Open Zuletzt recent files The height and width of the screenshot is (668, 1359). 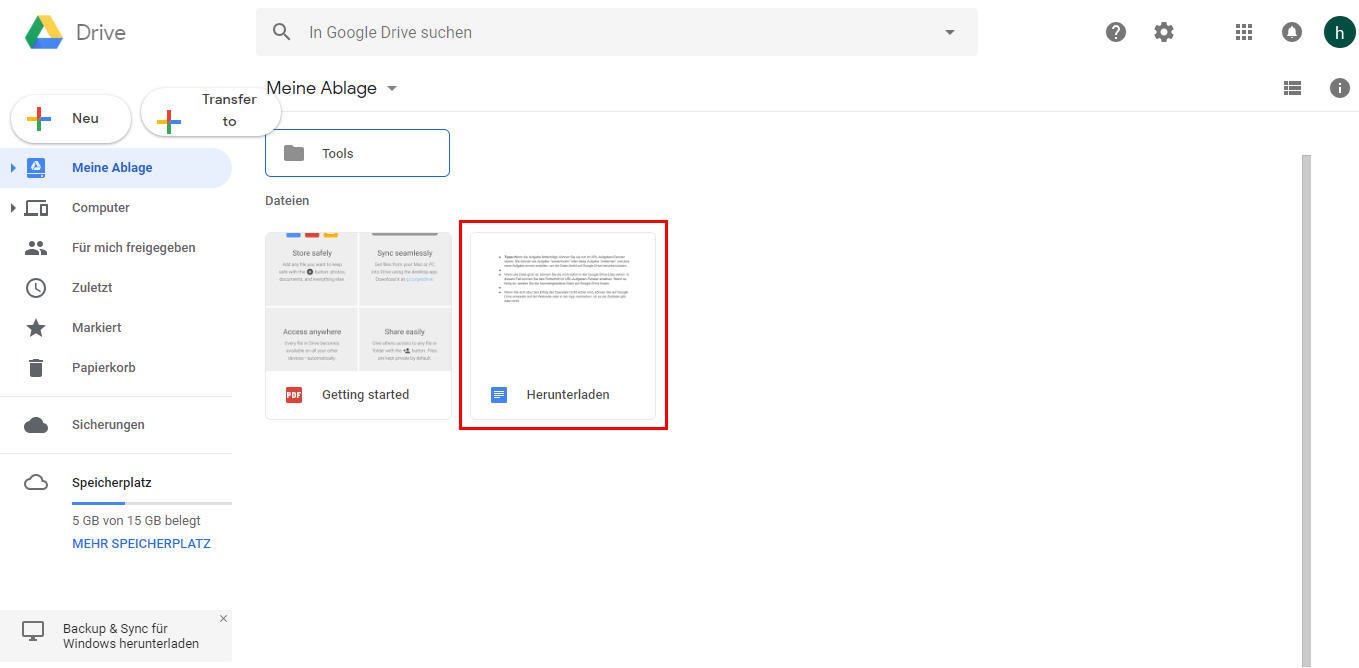(92, 288)
